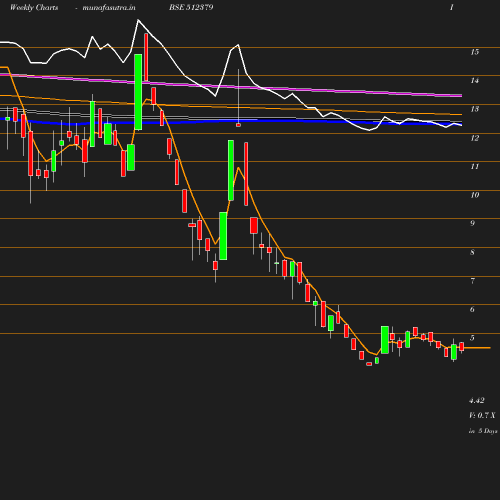Screen dimensions: 500x500
Task: Select the volume text 'V: 0.7 X'
Action: click(x=482, y=415)
